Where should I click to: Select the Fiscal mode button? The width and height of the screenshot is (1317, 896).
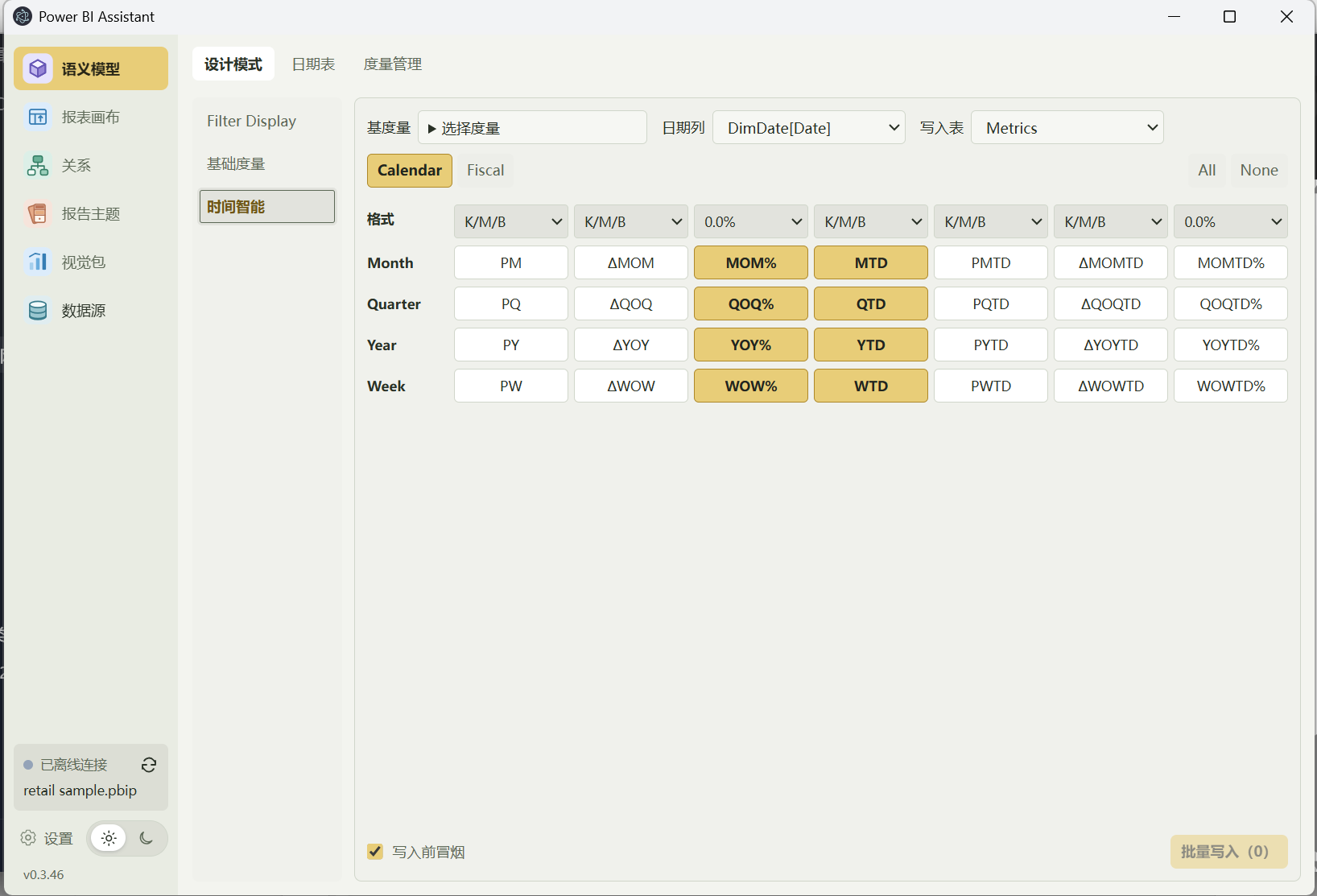pos(485,170)
